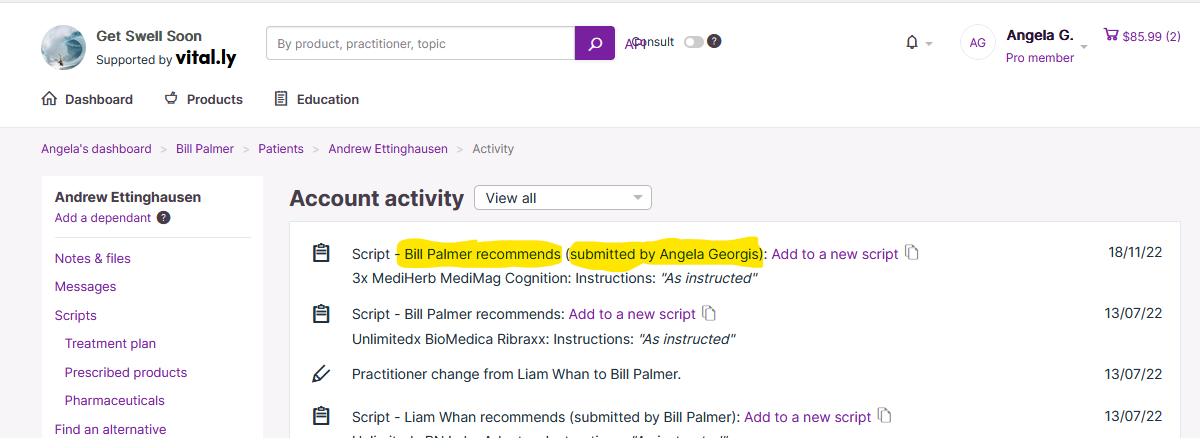Viewport: 1200px width, 438px height.
Task: Click copy icon on Ribraxx script entry
Action: click(x=708, y=313)
